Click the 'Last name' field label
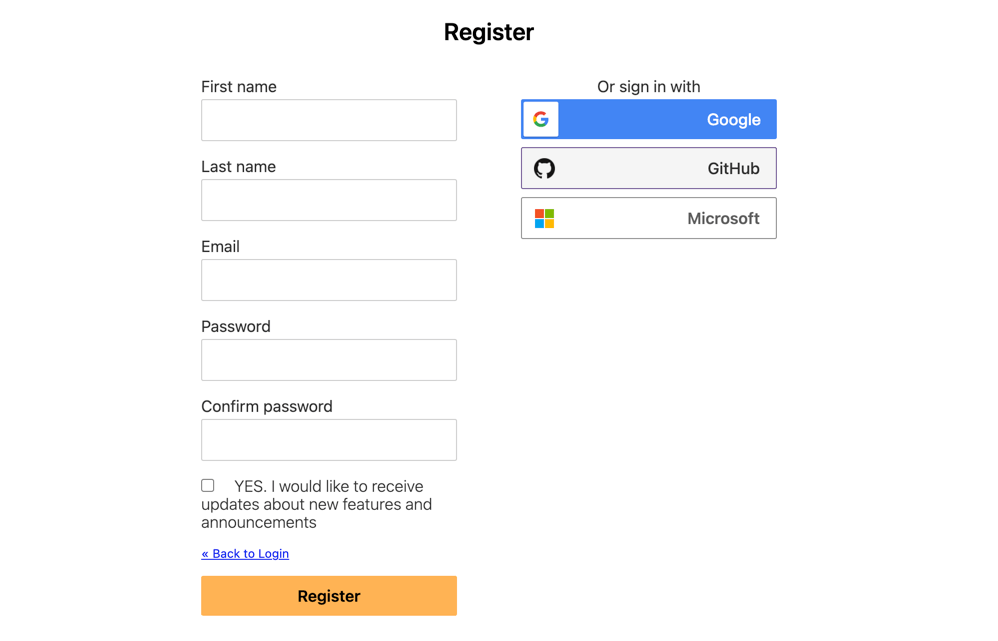 (239, 167)
